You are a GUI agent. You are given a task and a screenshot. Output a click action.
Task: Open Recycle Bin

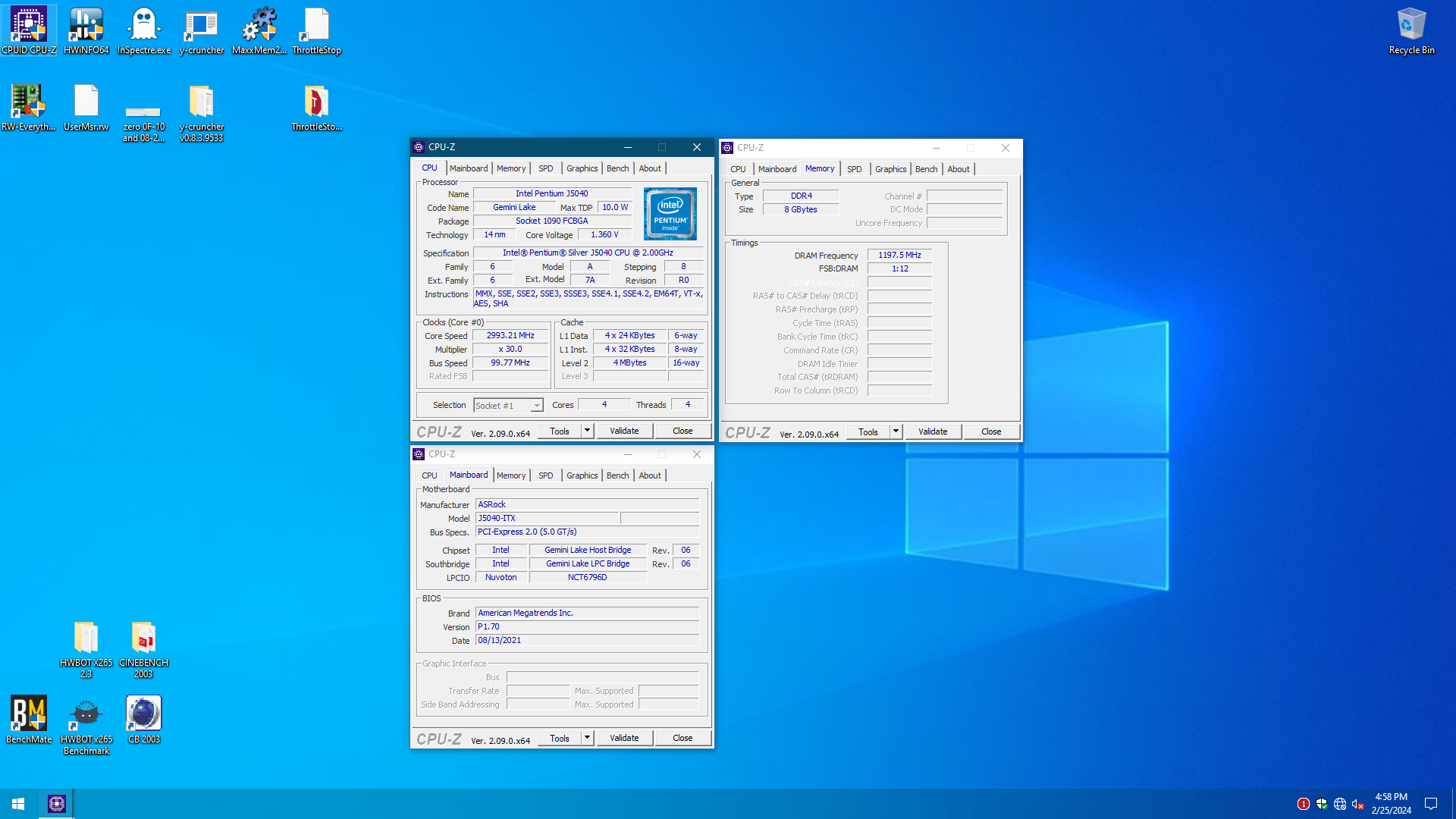point(1411,31)
